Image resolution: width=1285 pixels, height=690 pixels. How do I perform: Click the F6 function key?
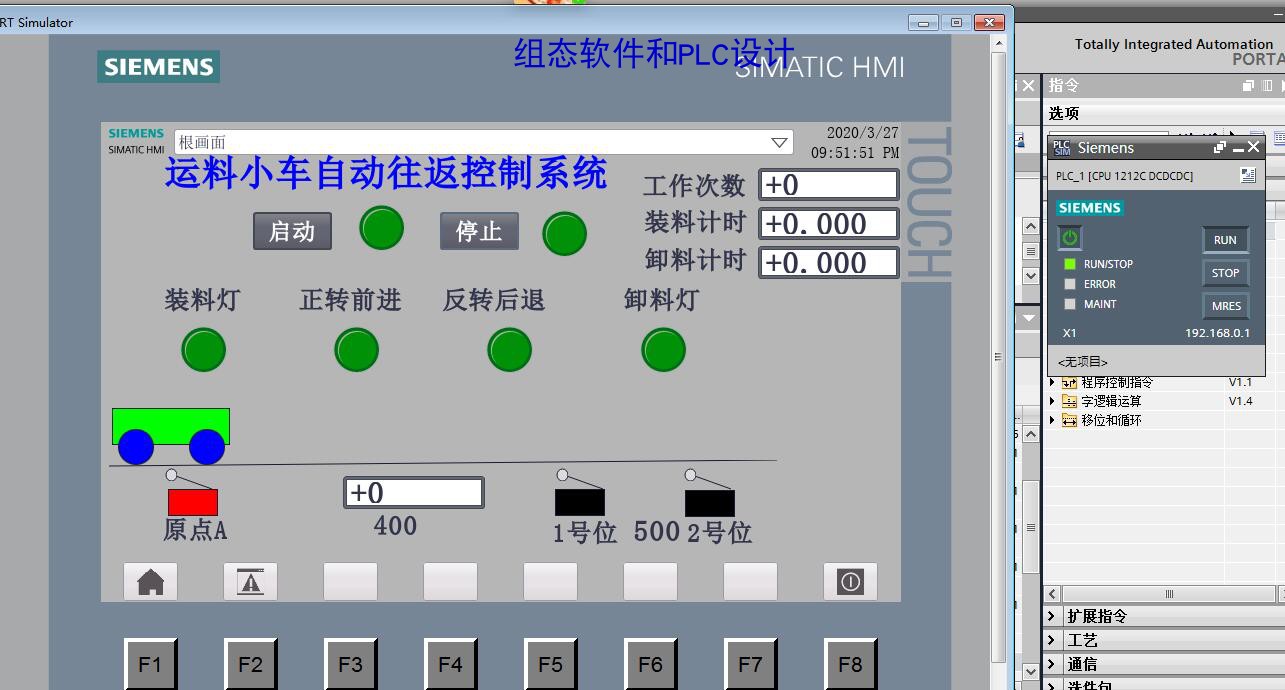[650, 664]
